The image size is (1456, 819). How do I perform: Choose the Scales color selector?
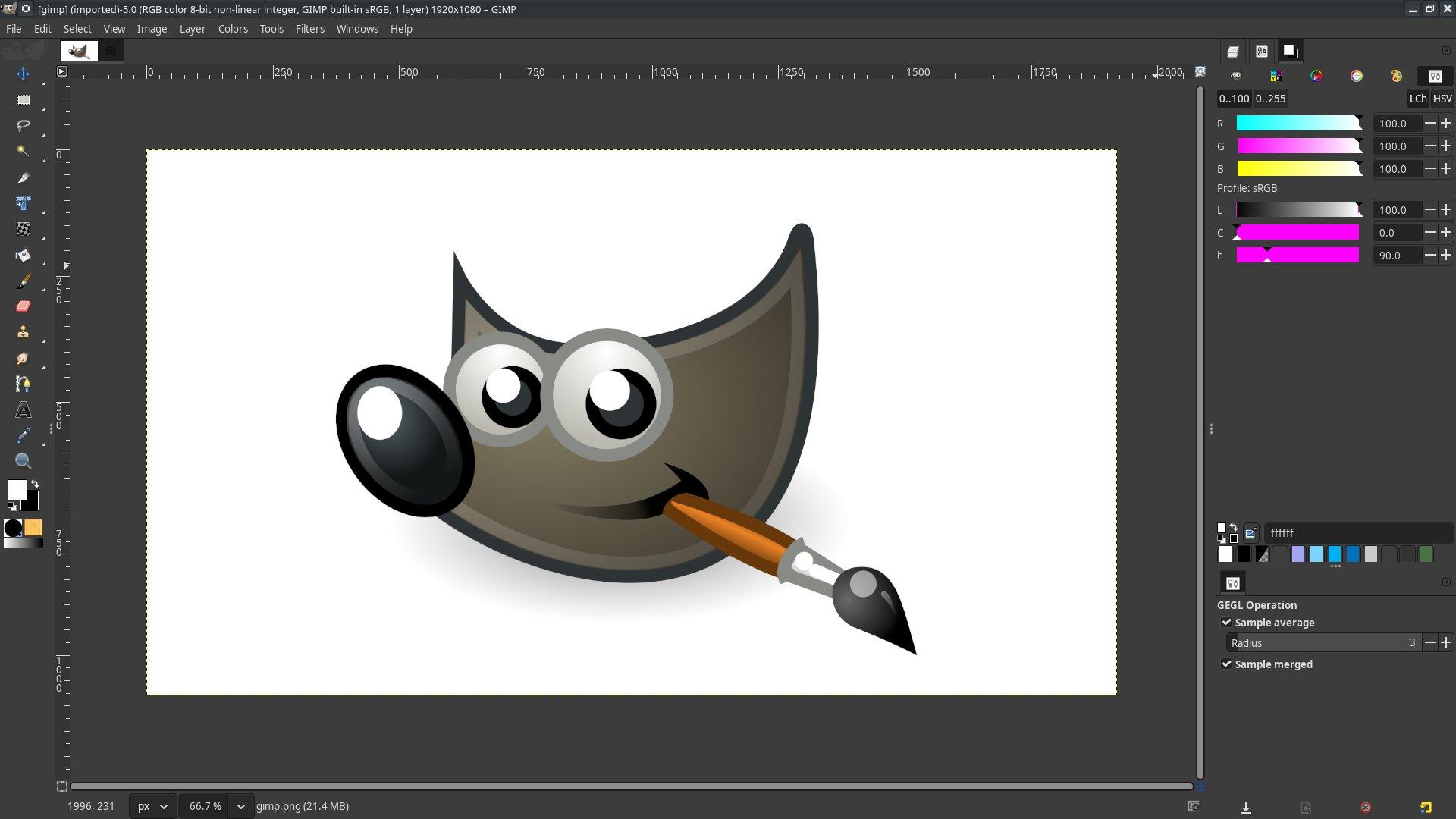coord(1435,76)
